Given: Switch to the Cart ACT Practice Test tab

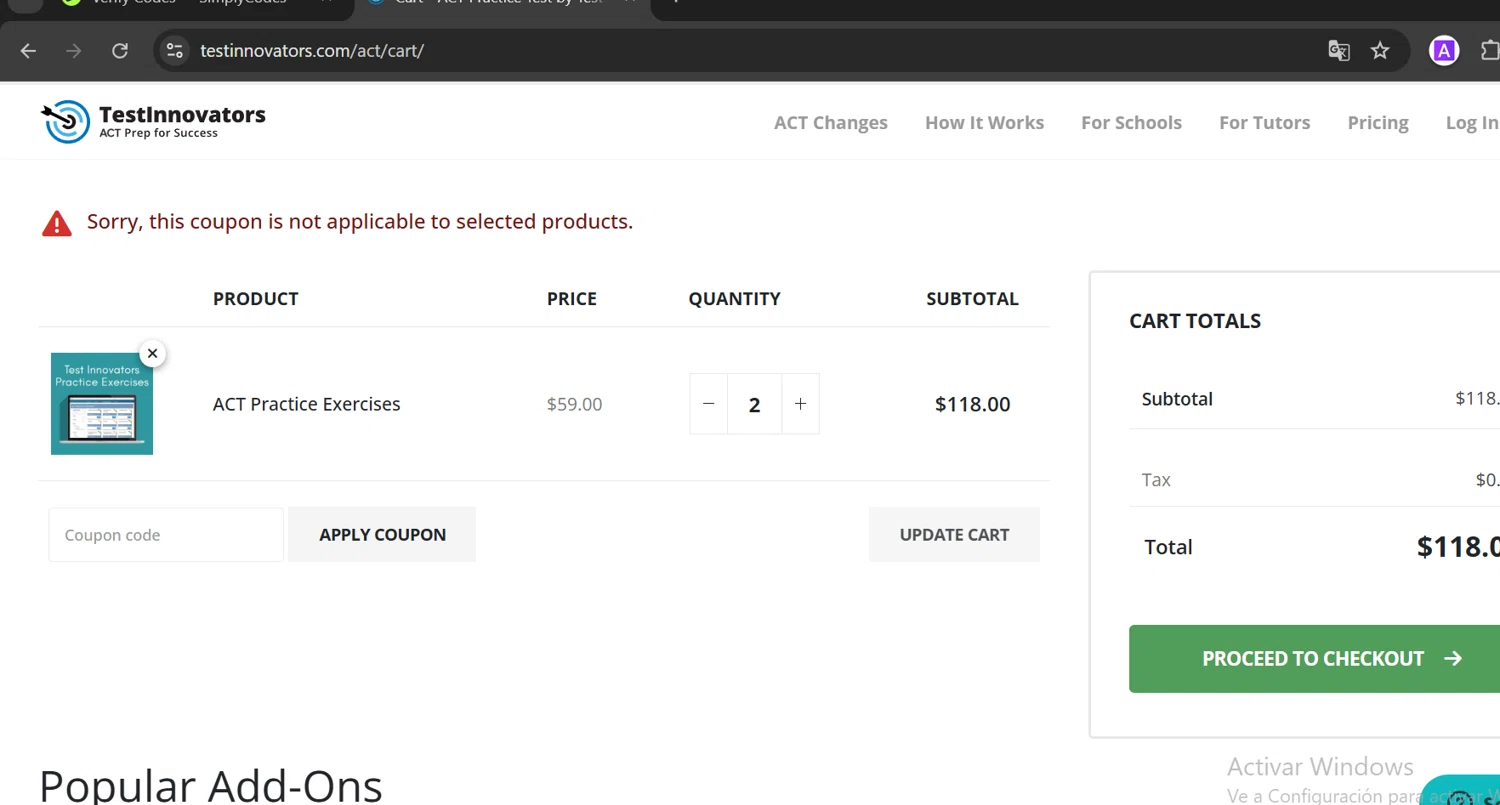Looking at the screenshot, I should point(500,3).
